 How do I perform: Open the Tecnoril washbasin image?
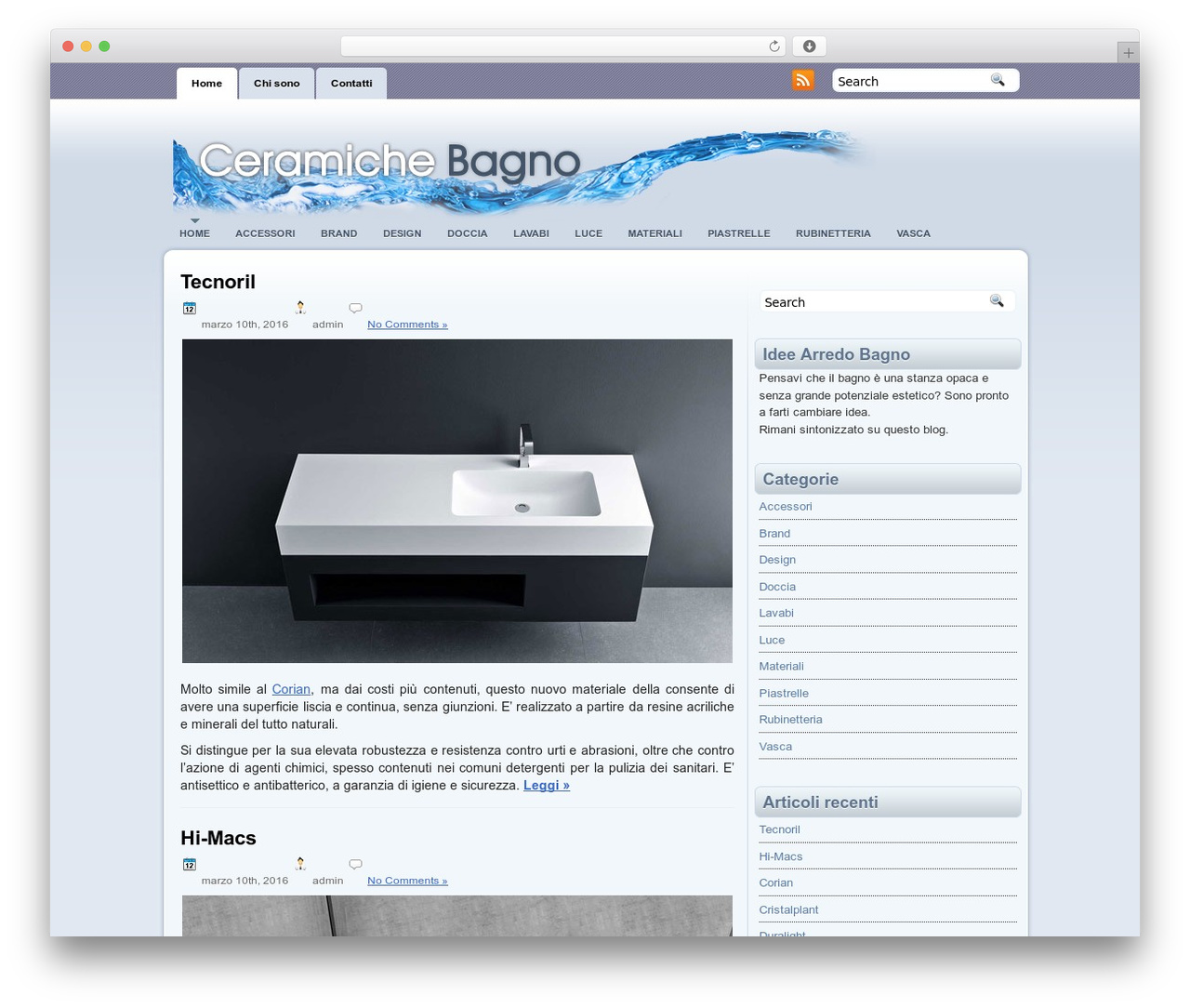coord(457,501)
